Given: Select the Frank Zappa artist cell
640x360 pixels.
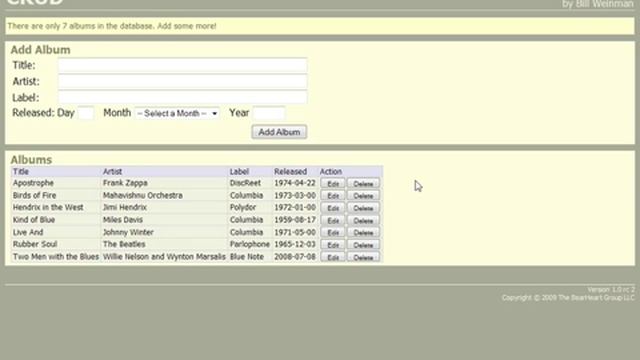Looking at the screenshot, I should pyautogui.click(x=125, y=183).
